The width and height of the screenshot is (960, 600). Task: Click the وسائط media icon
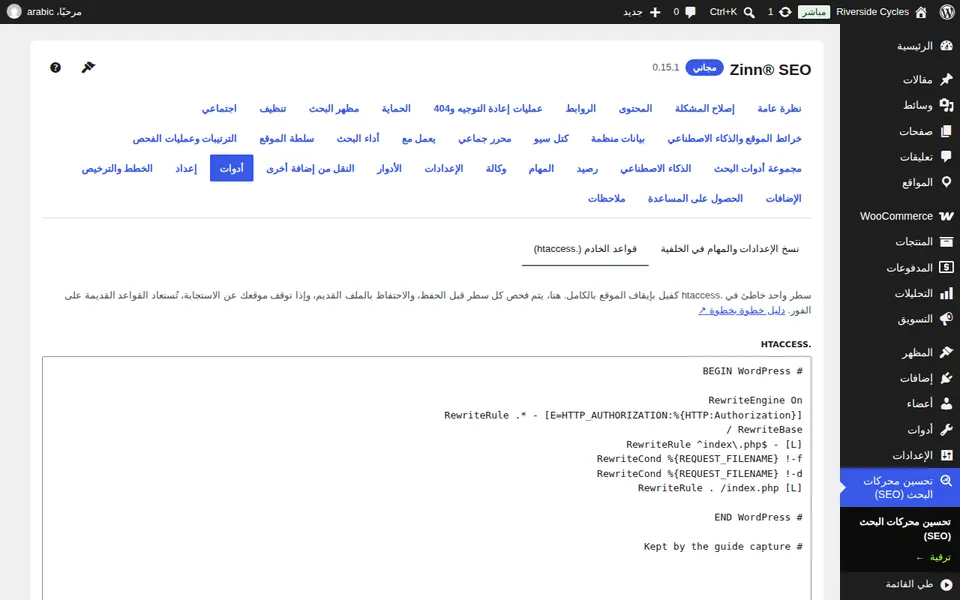[x=947, y=105]
